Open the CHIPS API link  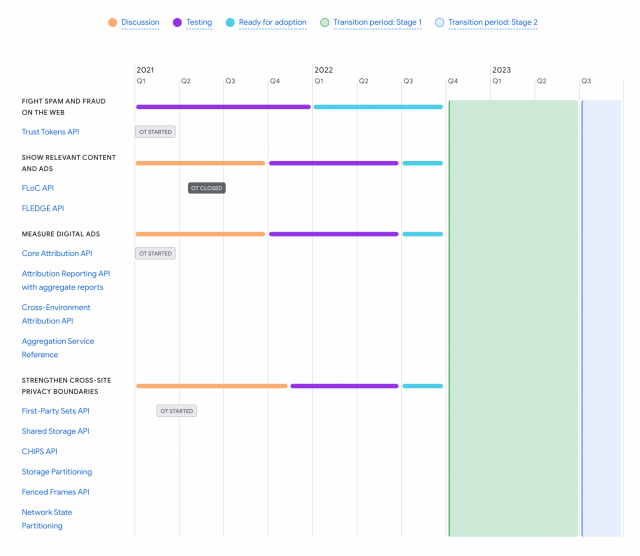pyautogui.click(x=40, y=451)
